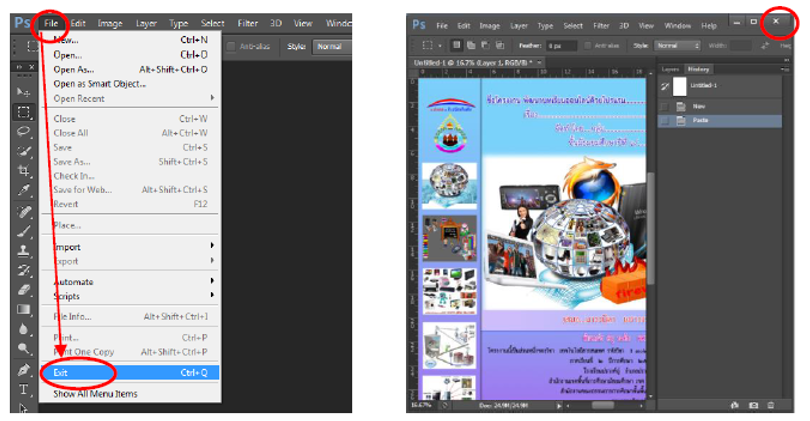Select the Horizontal Type tool
Screen dimensions: 810x421
[x=22, y=389]
